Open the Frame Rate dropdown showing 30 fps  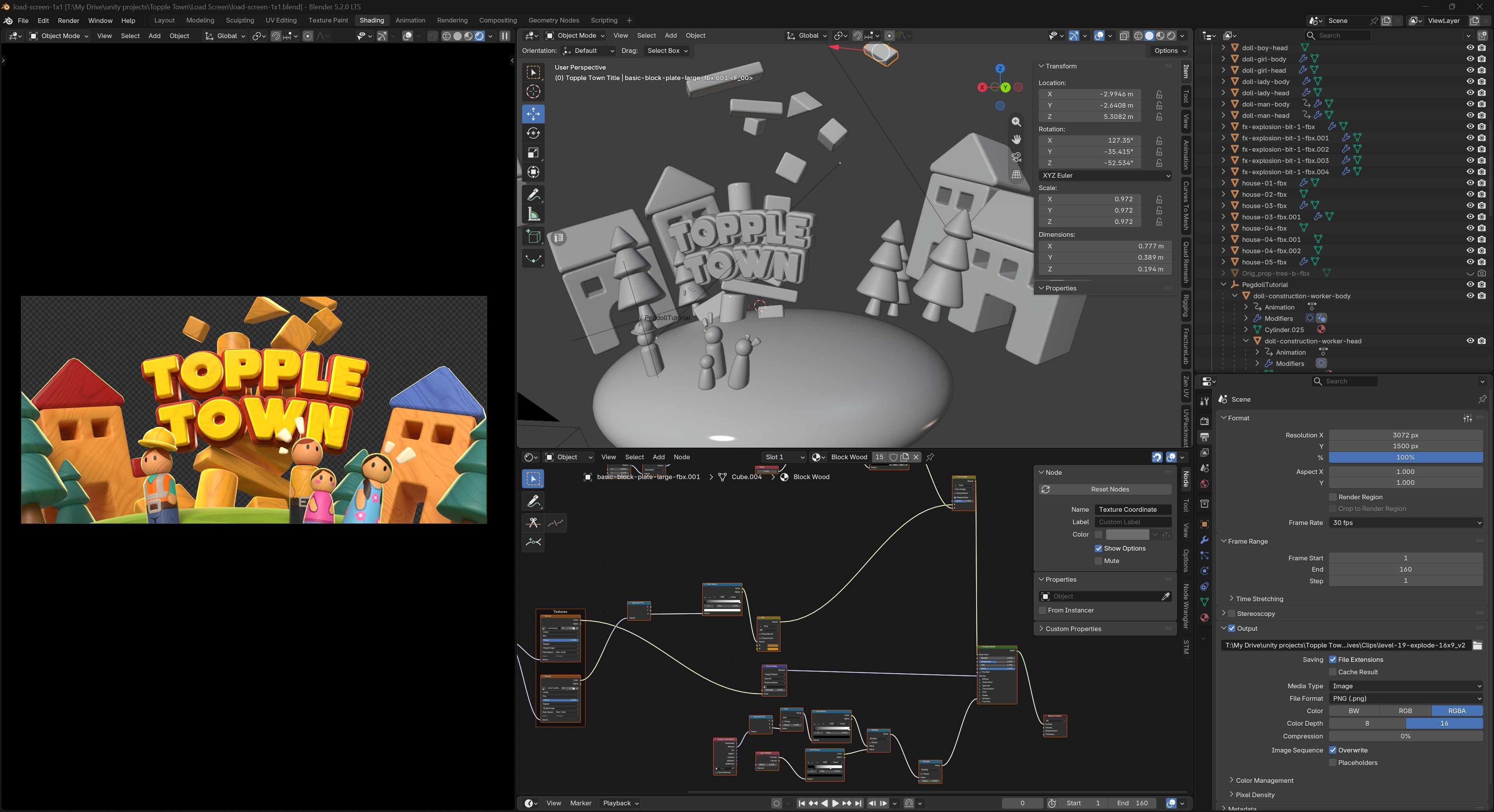[1406, 523]
